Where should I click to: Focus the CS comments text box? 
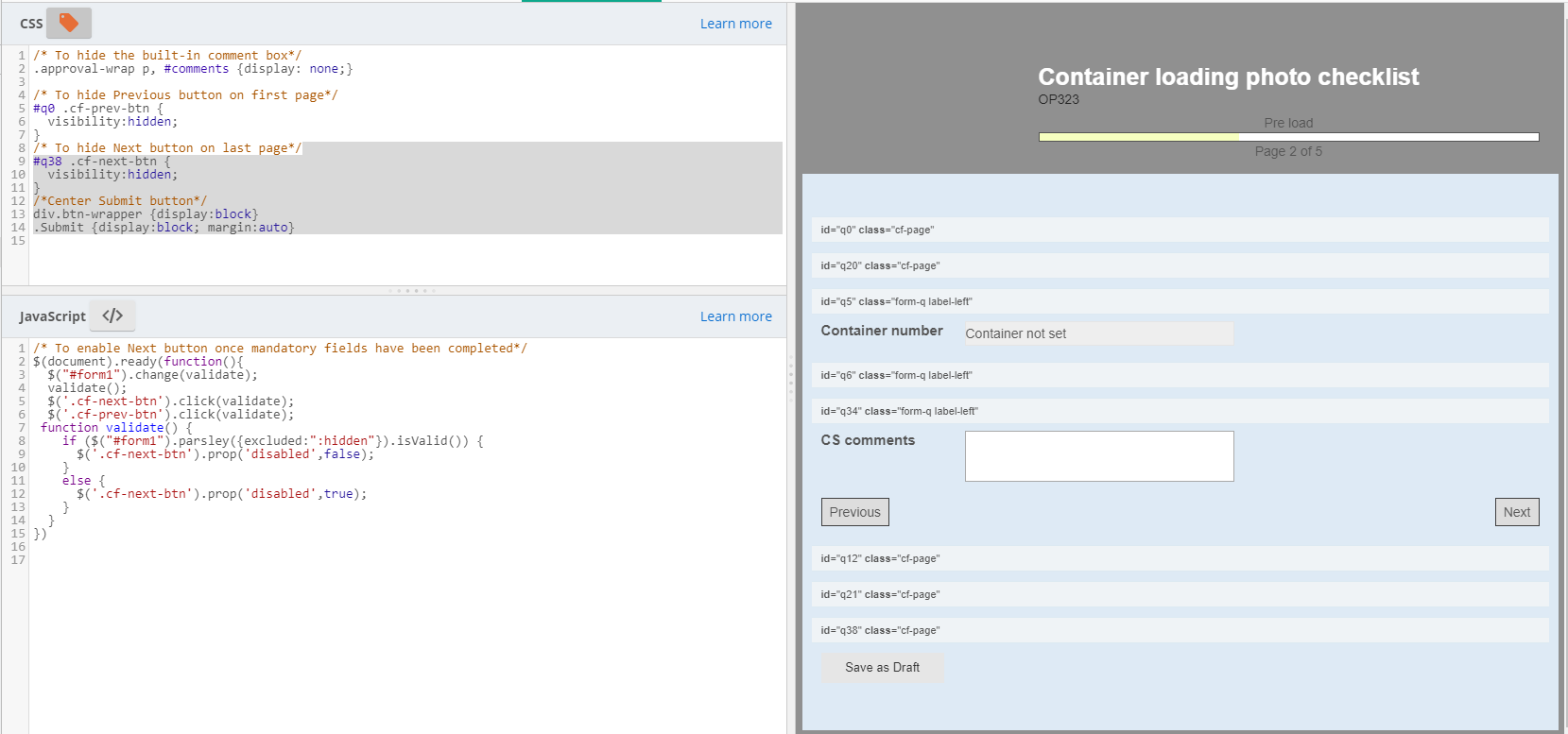[1098, 456]
